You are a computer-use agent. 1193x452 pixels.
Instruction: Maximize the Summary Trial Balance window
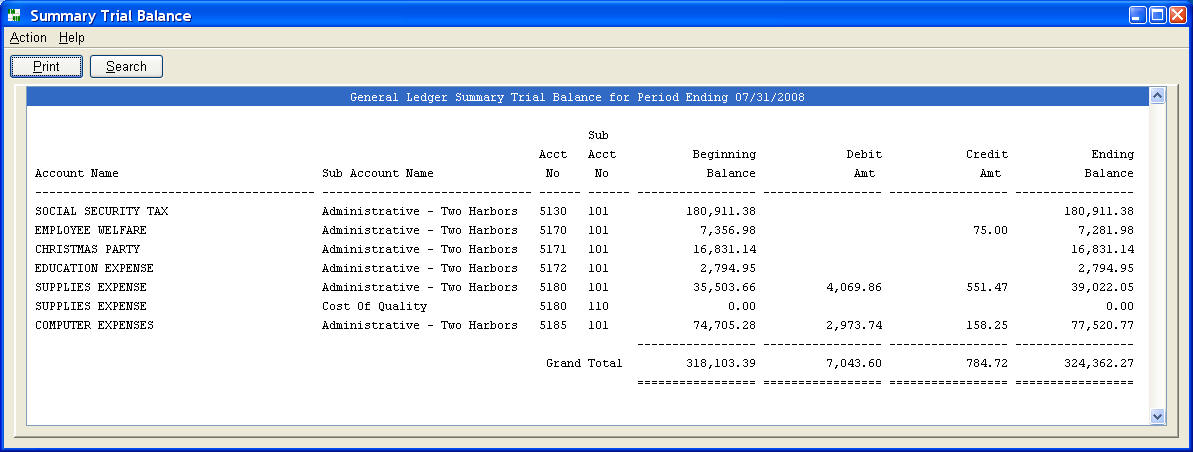pyautogui.click(x=1157, y=15)
